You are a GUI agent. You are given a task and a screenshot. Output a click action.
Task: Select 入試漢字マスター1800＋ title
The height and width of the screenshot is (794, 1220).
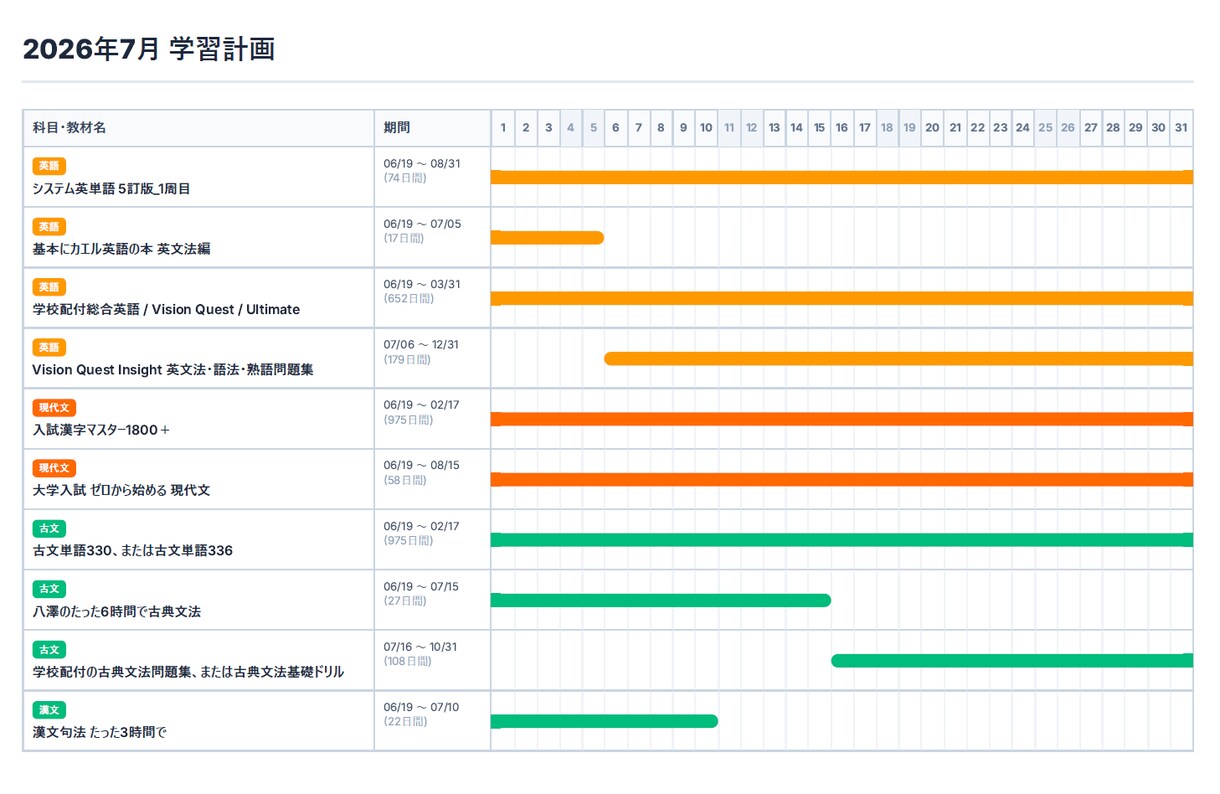tap(102, 430)
